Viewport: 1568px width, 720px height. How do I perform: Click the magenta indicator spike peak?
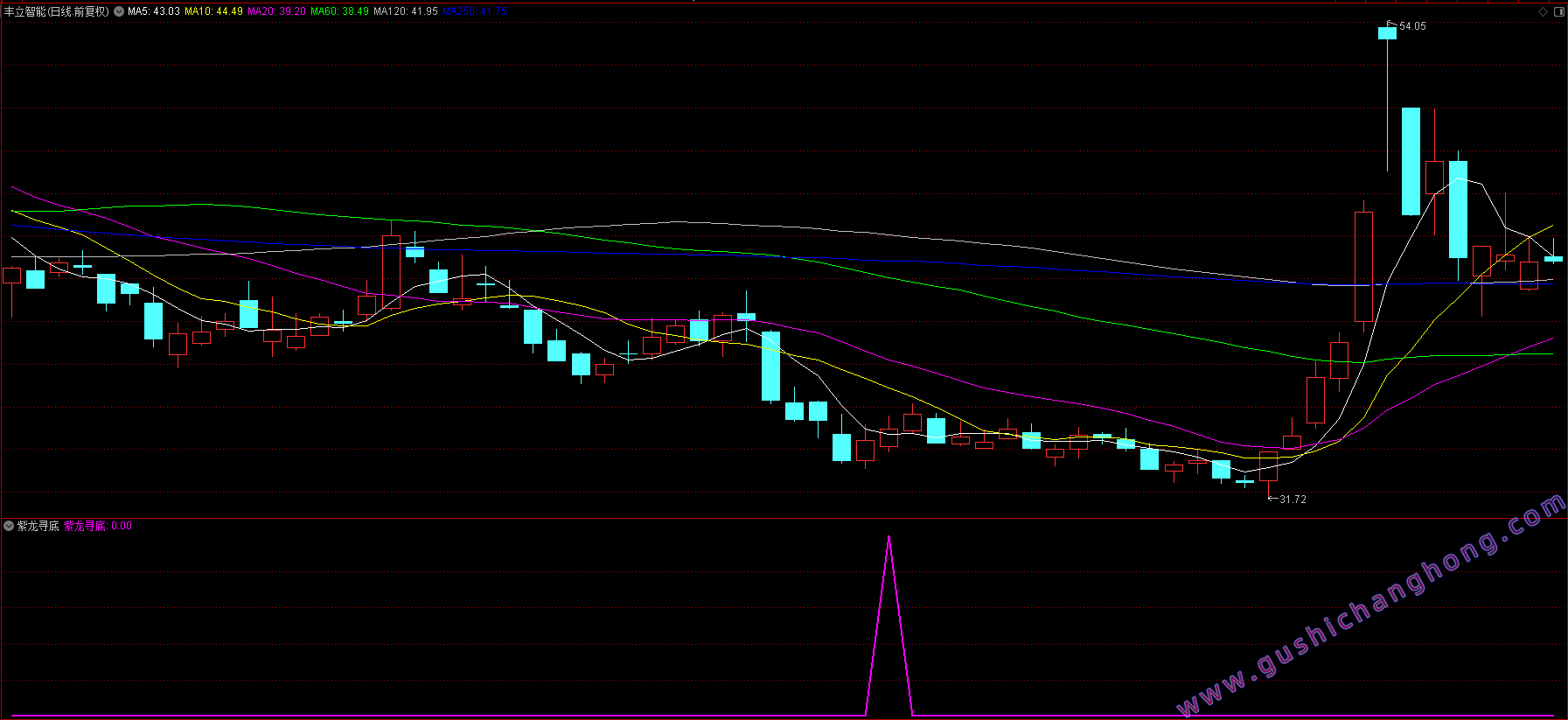click(x=889, y=537)
